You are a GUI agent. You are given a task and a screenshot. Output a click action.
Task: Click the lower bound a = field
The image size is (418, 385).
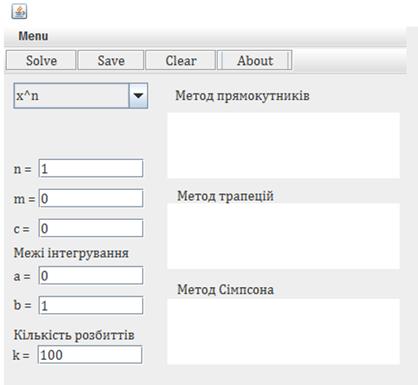tap(91, 275)
